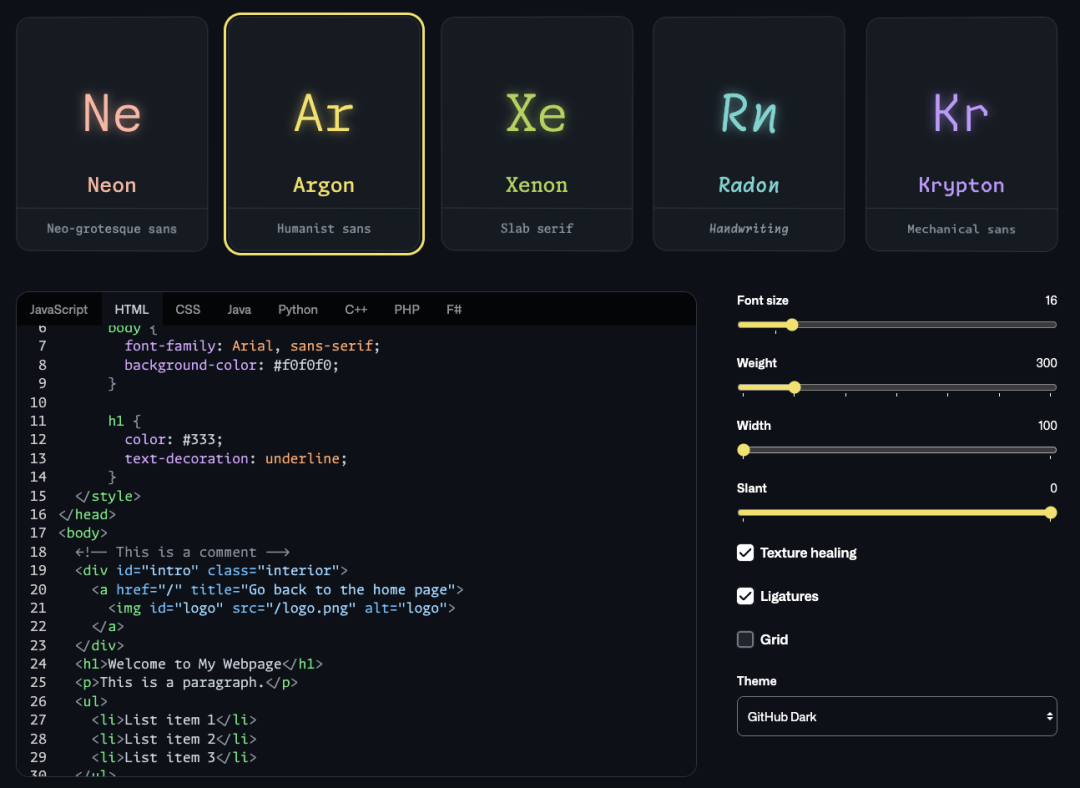The width and height of the screenshot is (1080, 788).
Task: Uncheck the Ligatures checkbox
Action: point(745,596)
